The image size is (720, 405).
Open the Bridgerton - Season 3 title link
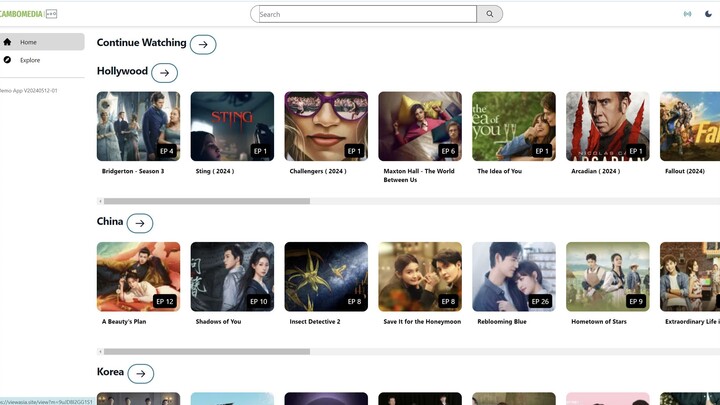point(133,171)
